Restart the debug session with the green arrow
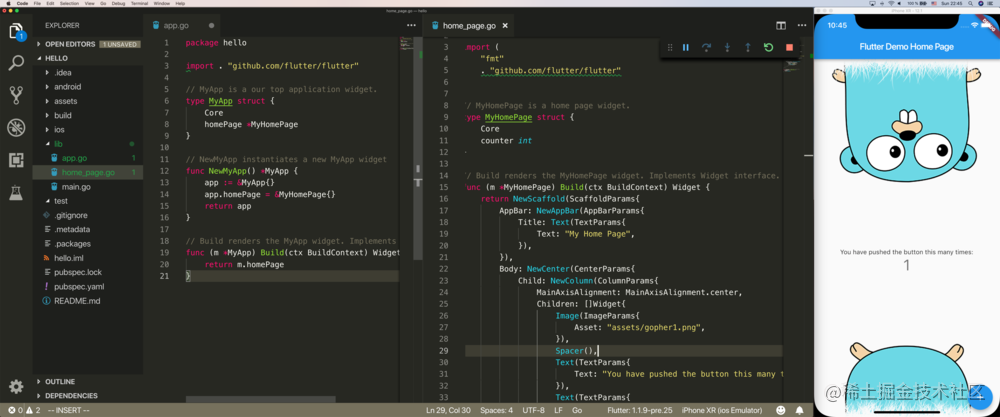The height and width of the screenshot is (417, 1000). tap(768, 47)
